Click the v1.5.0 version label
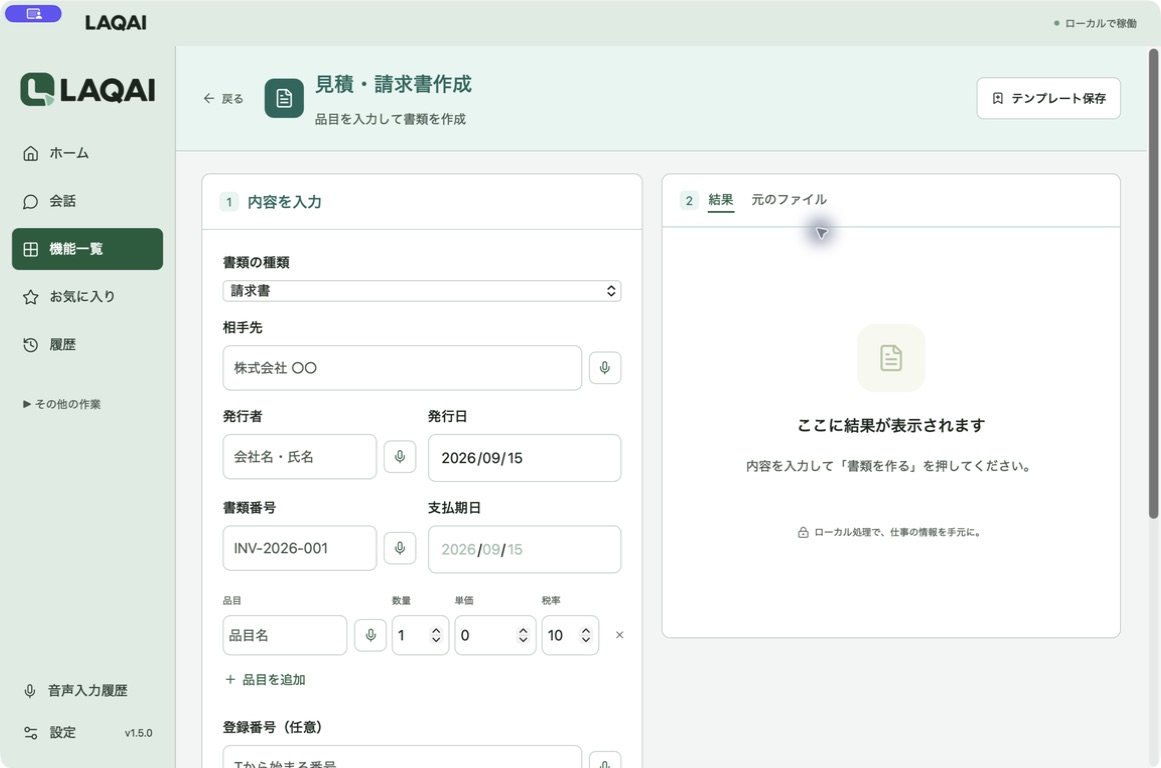 tap(138, 733)
